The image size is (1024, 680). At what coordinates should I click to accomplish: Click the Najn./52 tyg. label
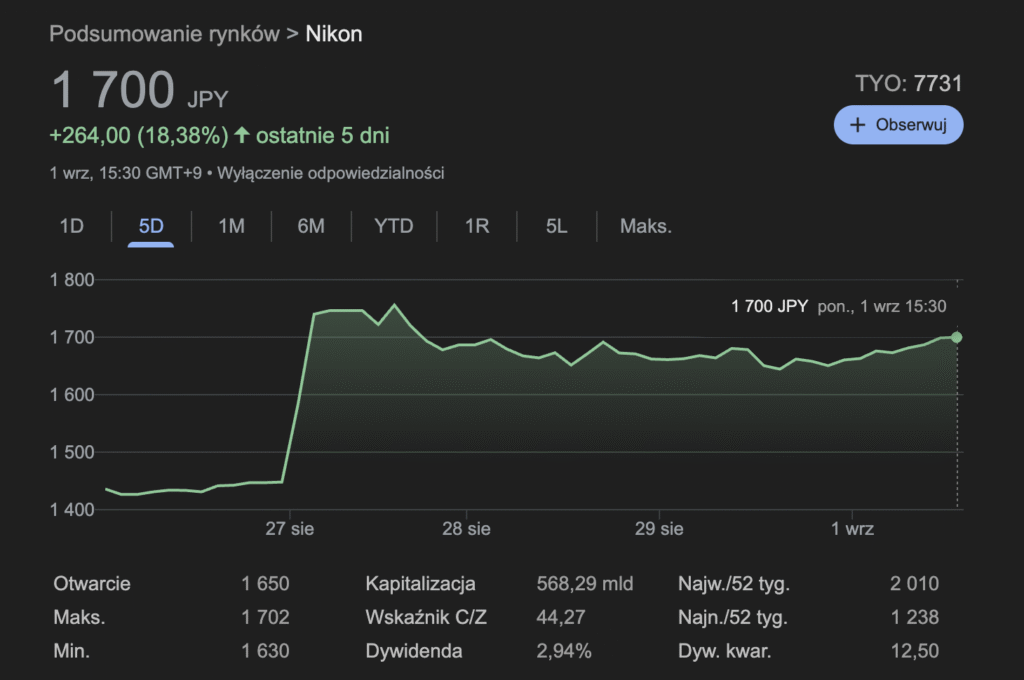(x=733, y=617)
